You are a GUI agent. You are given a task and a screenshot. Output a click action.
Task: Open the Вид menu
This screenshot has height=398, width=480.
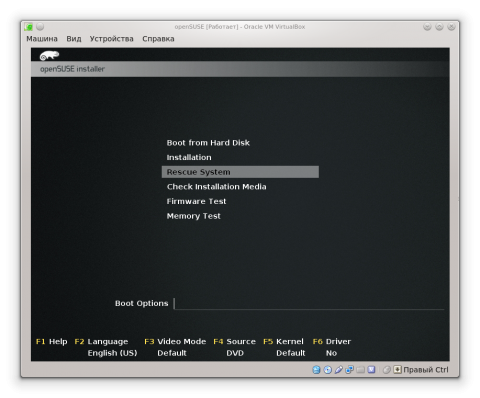pos(74,39)
